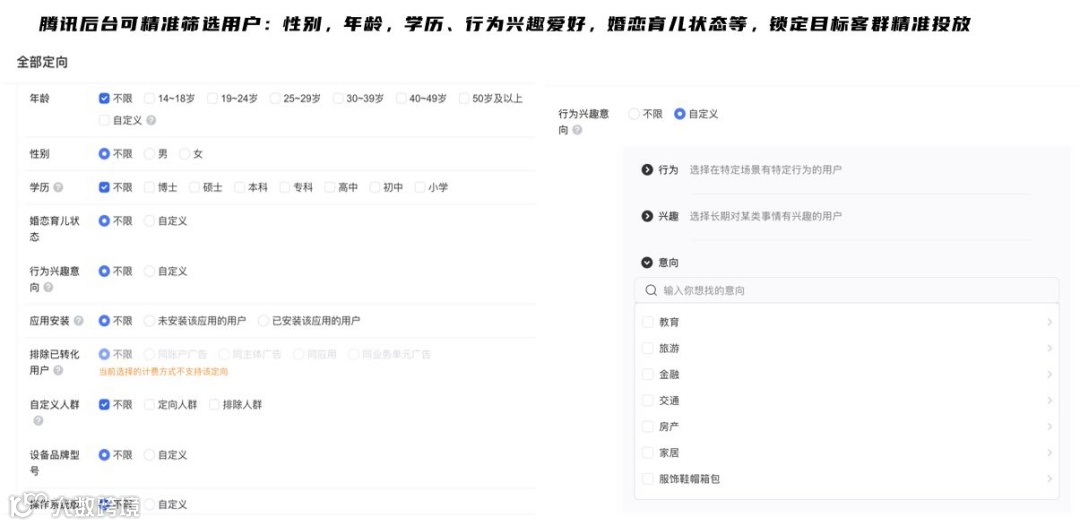Click the 全部定向 heading
This screenshot has height=526, width=1080.
[x=42, y=63]
